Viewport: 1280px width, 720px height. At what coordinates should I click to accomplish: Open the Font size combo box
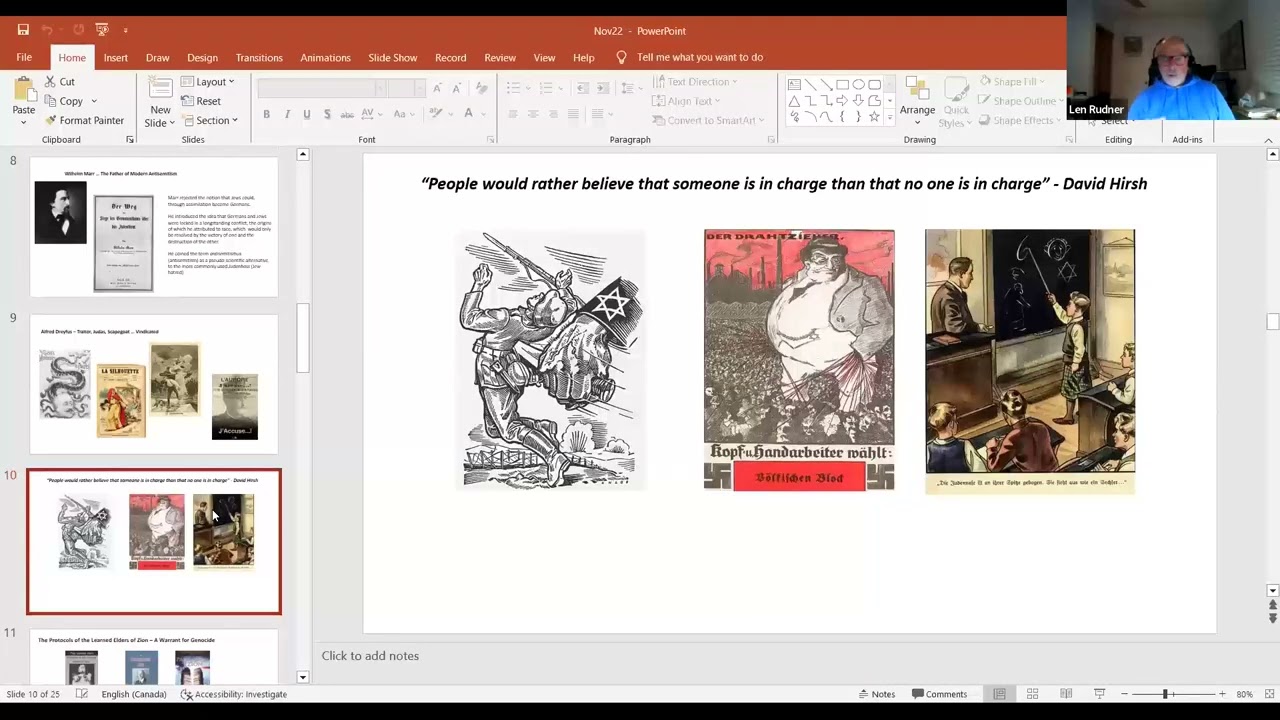click(x=407, y=89)
